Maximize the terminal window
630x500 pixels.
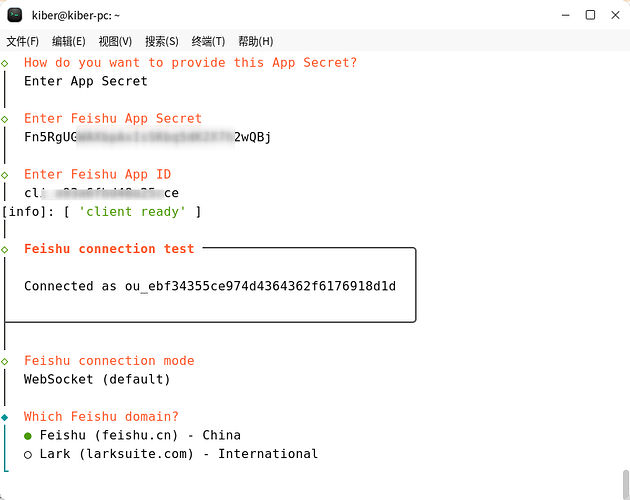(x=590, y=15)
